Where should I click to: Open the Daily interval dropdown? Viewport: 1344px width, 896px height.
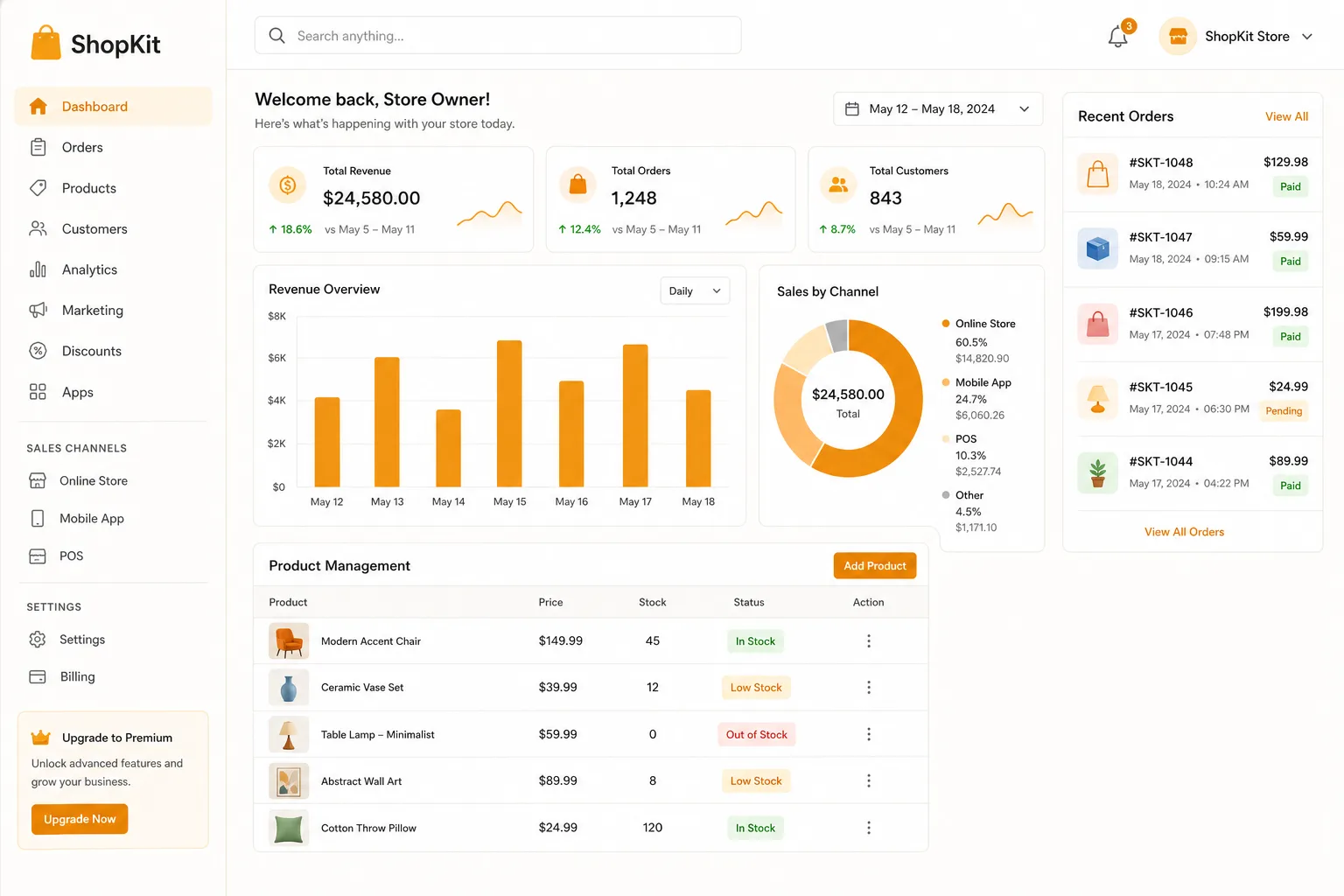695,291
